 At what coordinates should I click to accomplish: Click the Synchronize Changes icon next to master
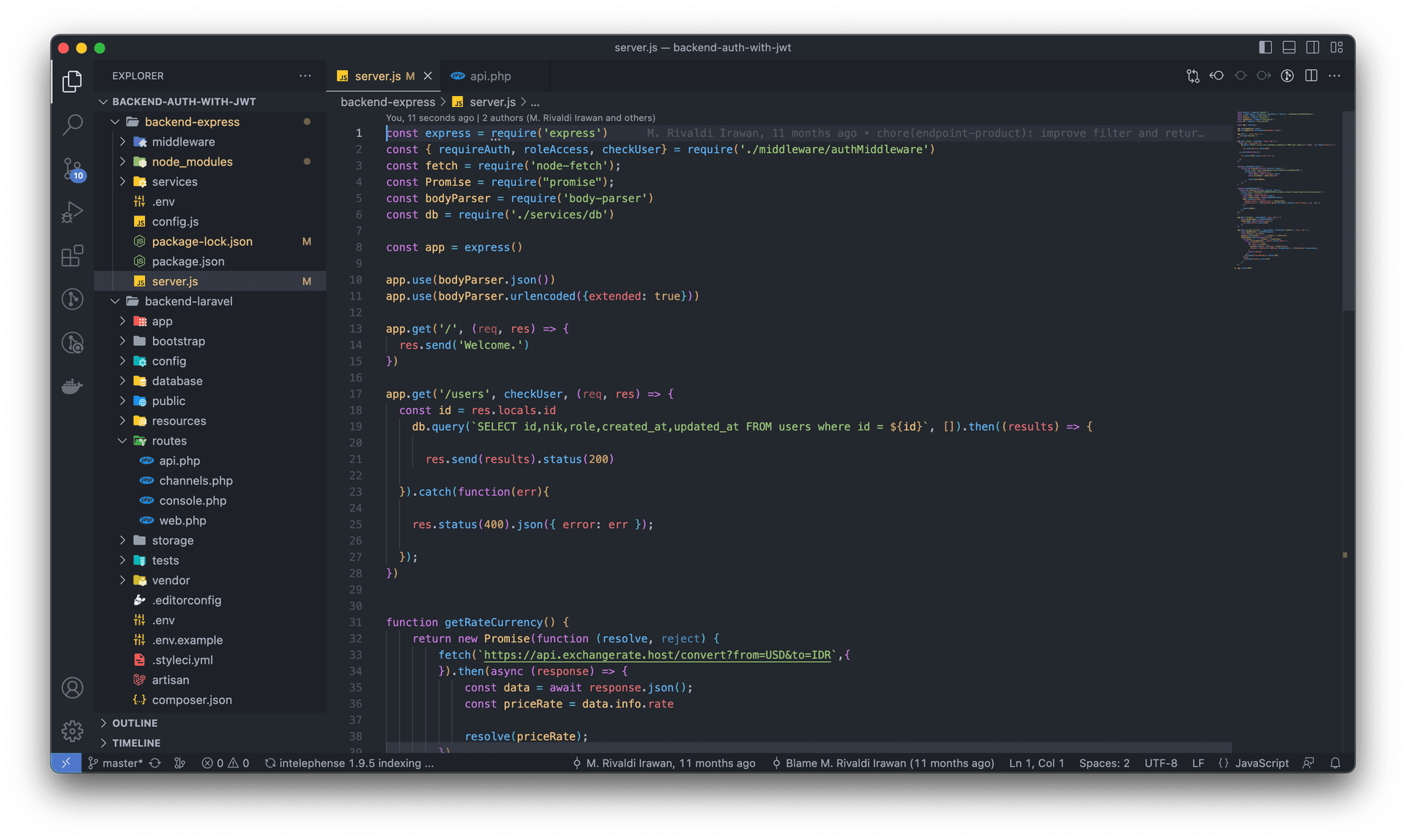click(x=155, y=763)
